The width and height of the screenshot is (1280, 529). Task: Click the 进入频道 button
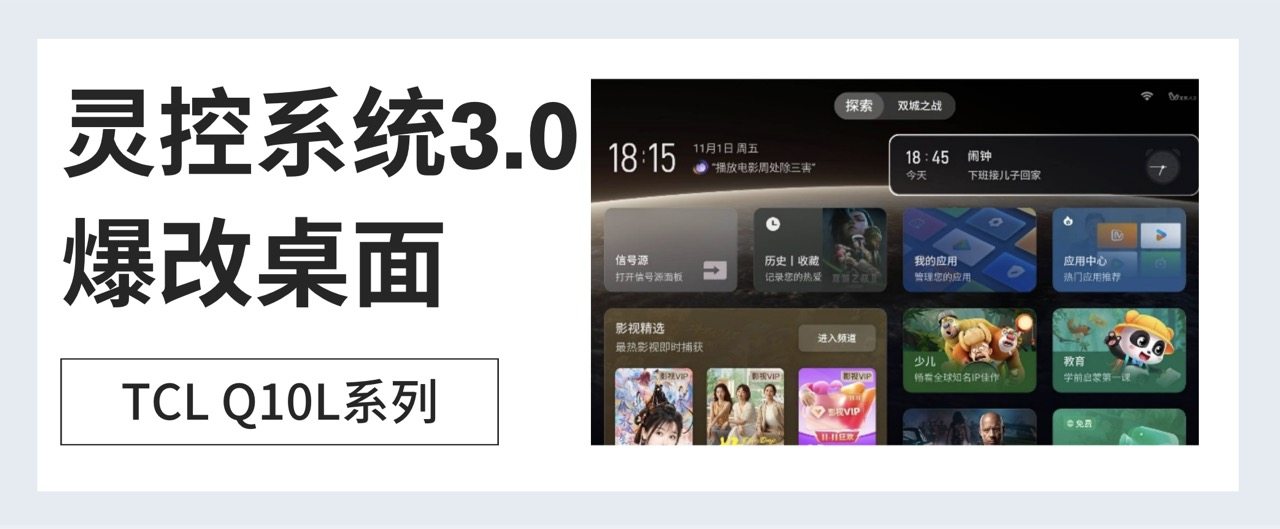coord(836,339)
